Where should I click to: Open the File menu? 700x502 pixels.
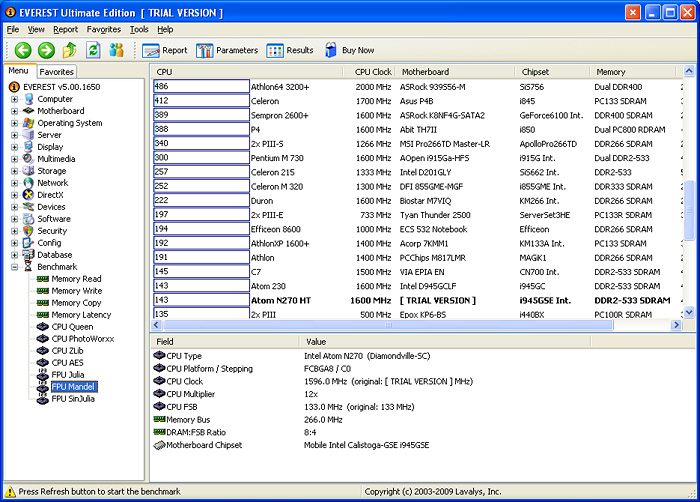click(13, 29)
